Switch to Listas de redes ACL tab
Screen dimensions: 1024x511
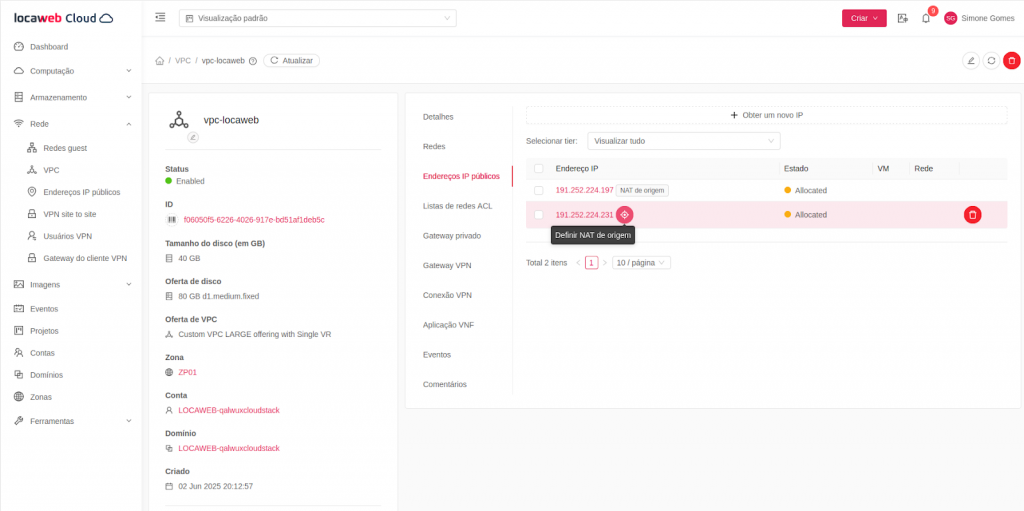click(458, 206)
